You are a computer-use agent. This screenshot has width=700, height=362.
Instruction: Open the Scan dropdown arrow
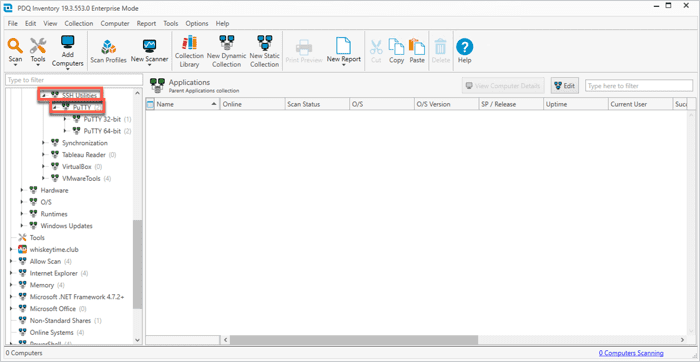click(x=15, y=65)
